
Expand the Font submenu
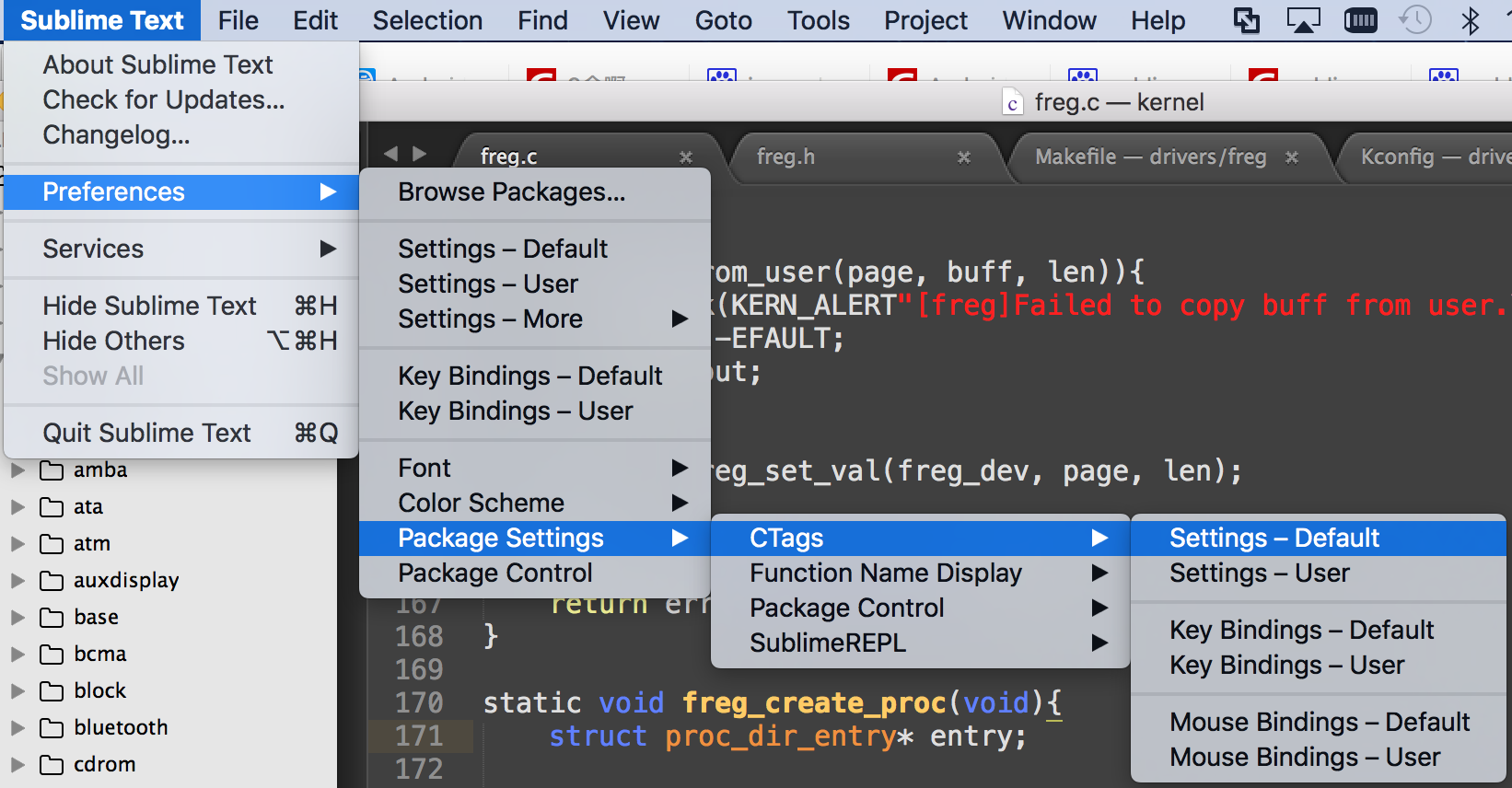tap(535, 468)
